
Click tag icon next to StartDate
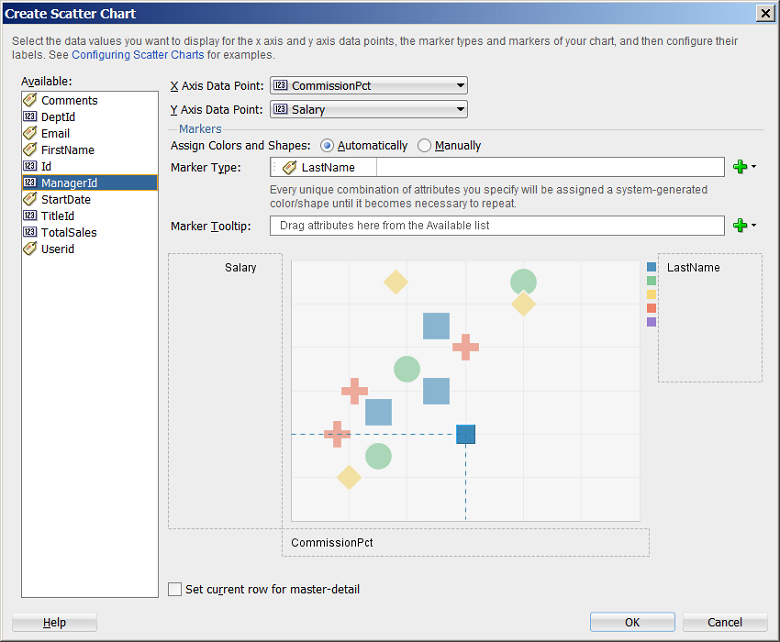pos(30,199)
